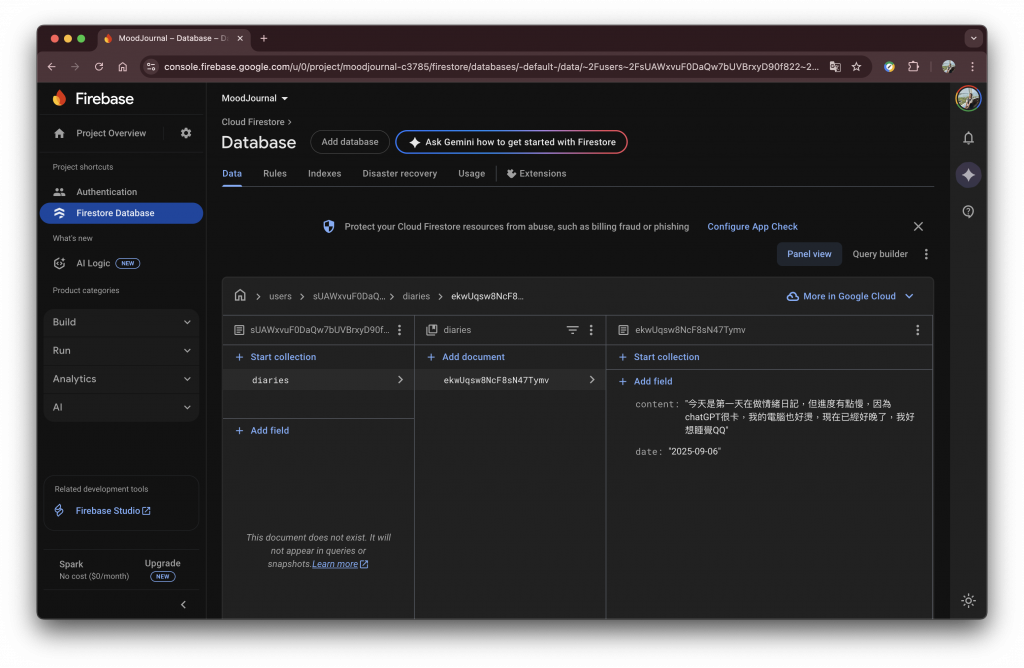
Task: Open help question mark icon
Action: [968, 212]
